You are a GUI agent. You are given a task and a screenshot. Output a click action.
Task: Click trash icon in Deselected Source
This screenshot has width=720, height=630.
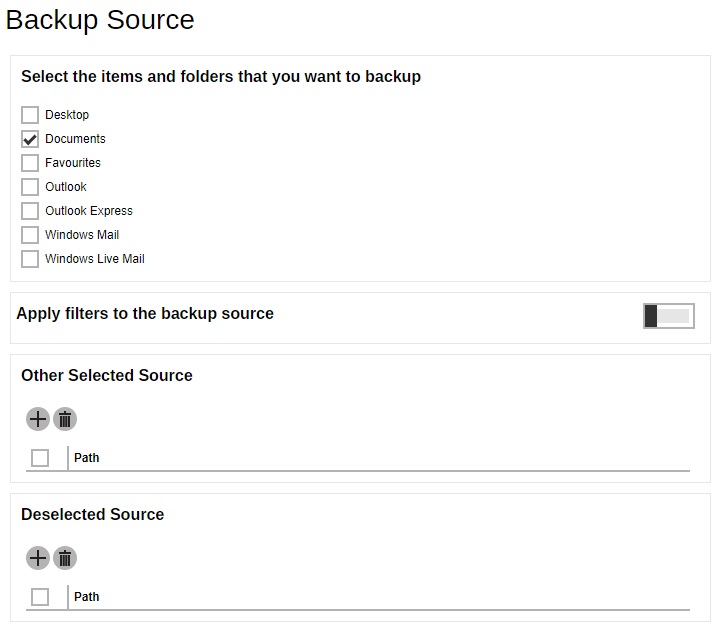pos(65,558)
